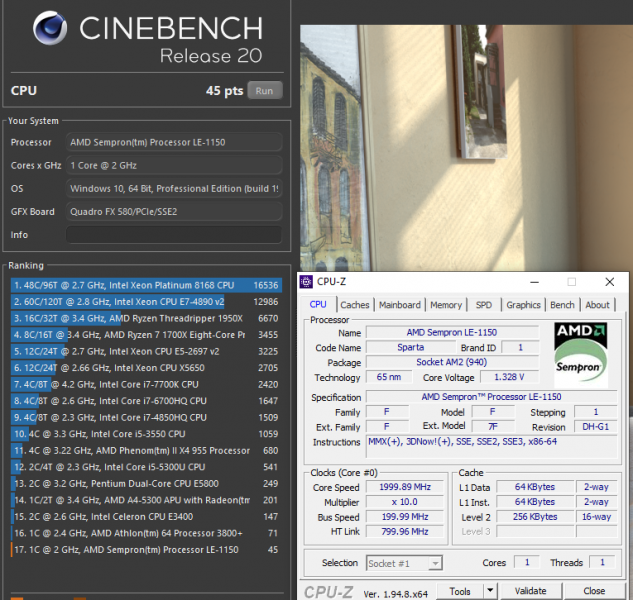633x600 pixels.
Task: Select ranking entry Intel Core i7-7700K
Action: tap(146, 384)
